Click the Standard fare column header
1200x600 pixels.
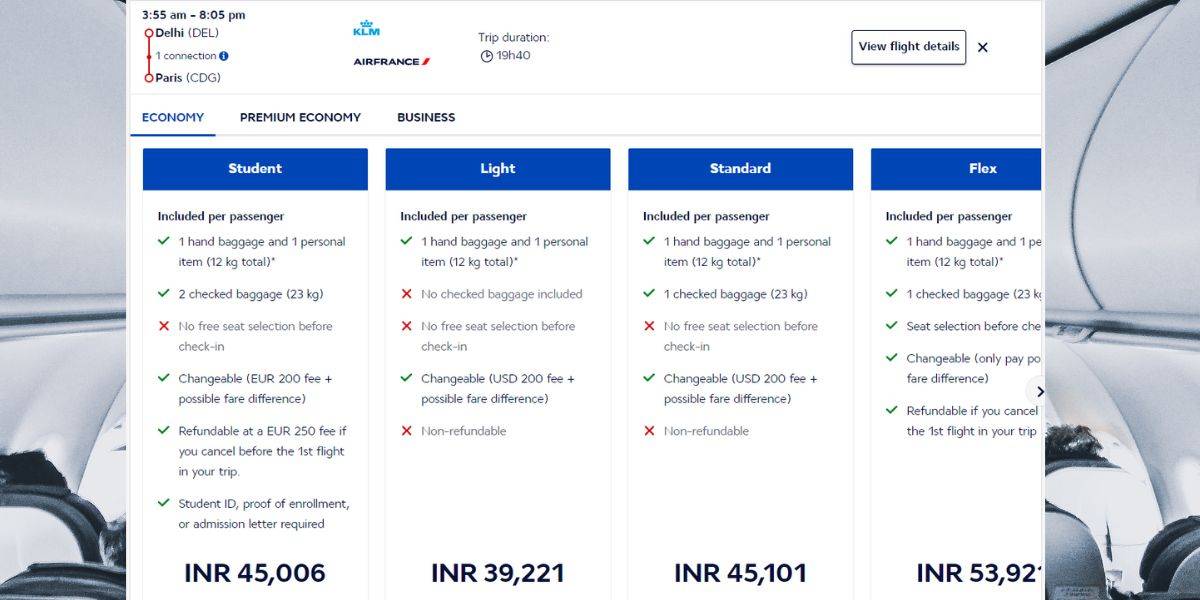pos(739,169)
